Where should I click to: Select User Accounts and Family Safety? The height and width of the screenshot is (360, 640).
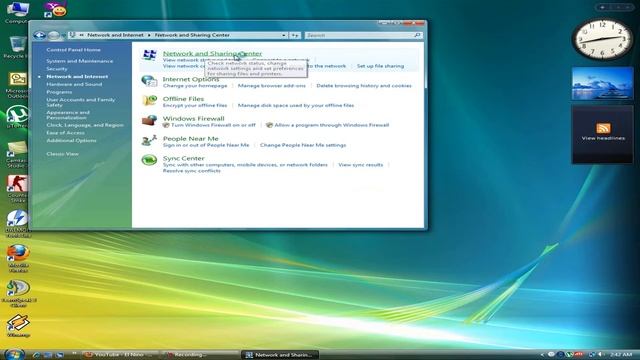tap(81, 102)
